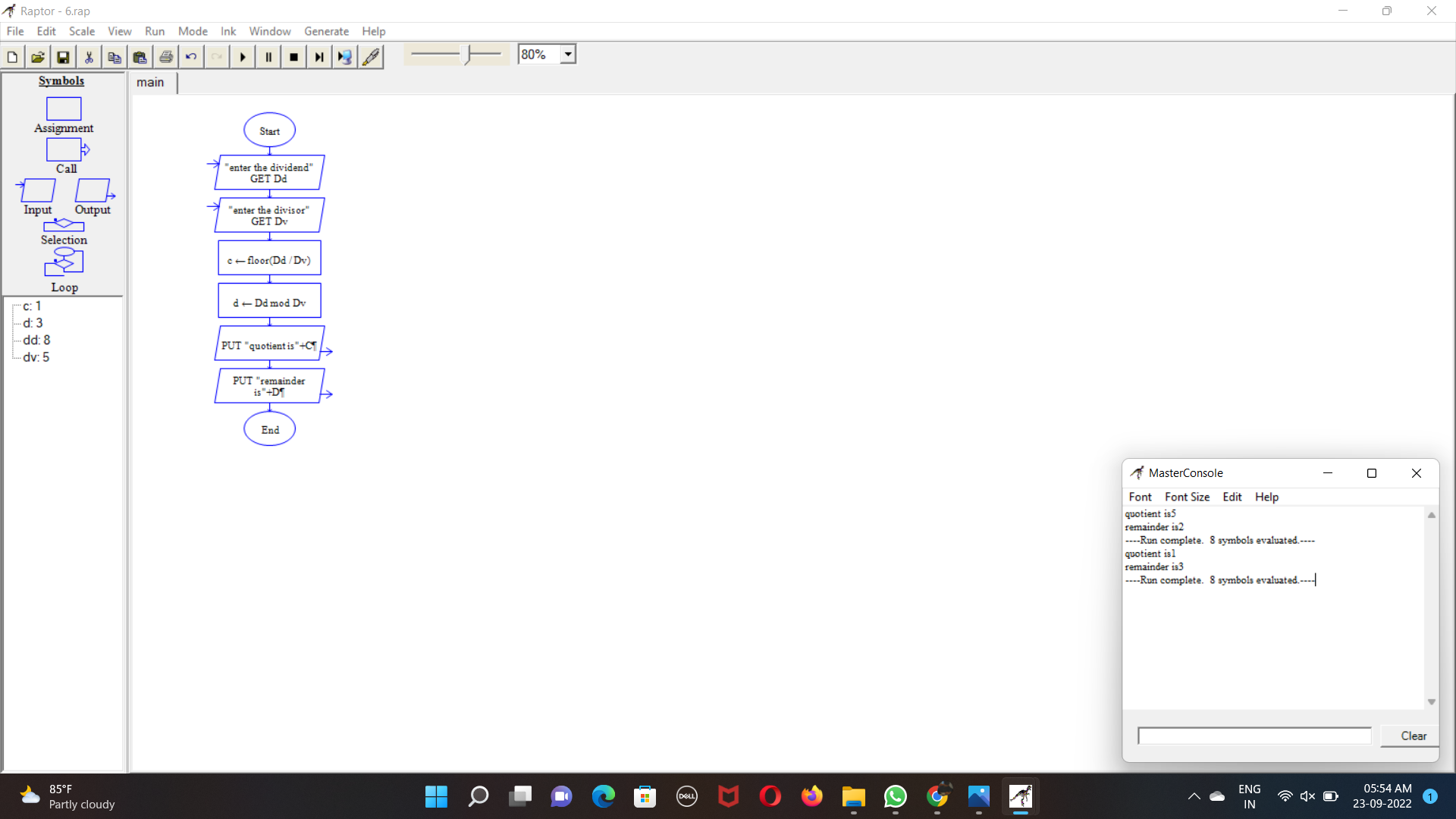The height and width of the screenshot is (819, 1456).
Task: Click the MasterConsole text input field
Action: click(1254, 736)
